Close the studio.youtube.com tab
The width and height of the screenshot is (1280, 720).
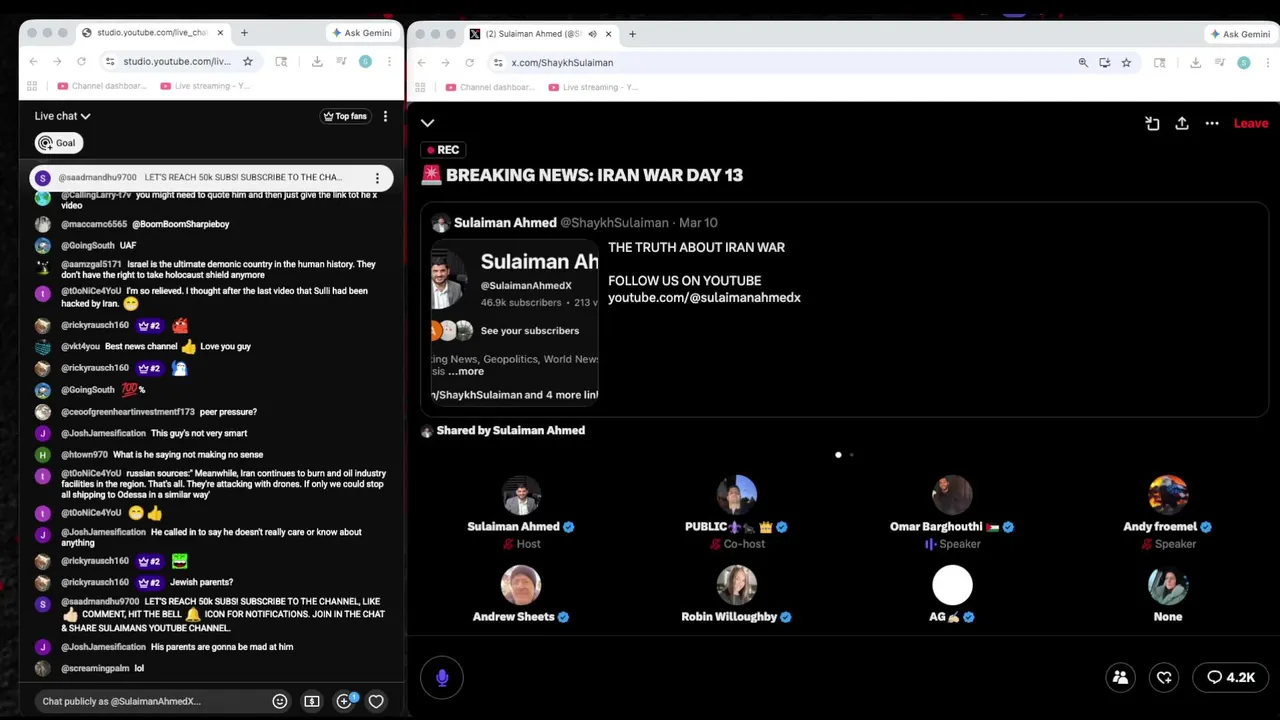pos(221,33)
